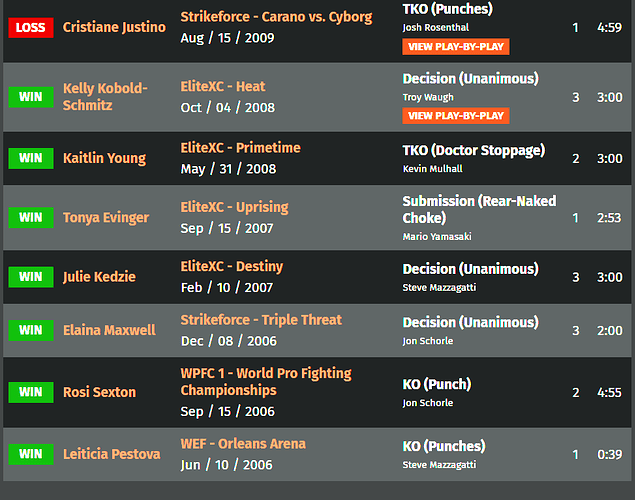Click View Play-By-Play for Kobold-Schmitz fight

455,116
